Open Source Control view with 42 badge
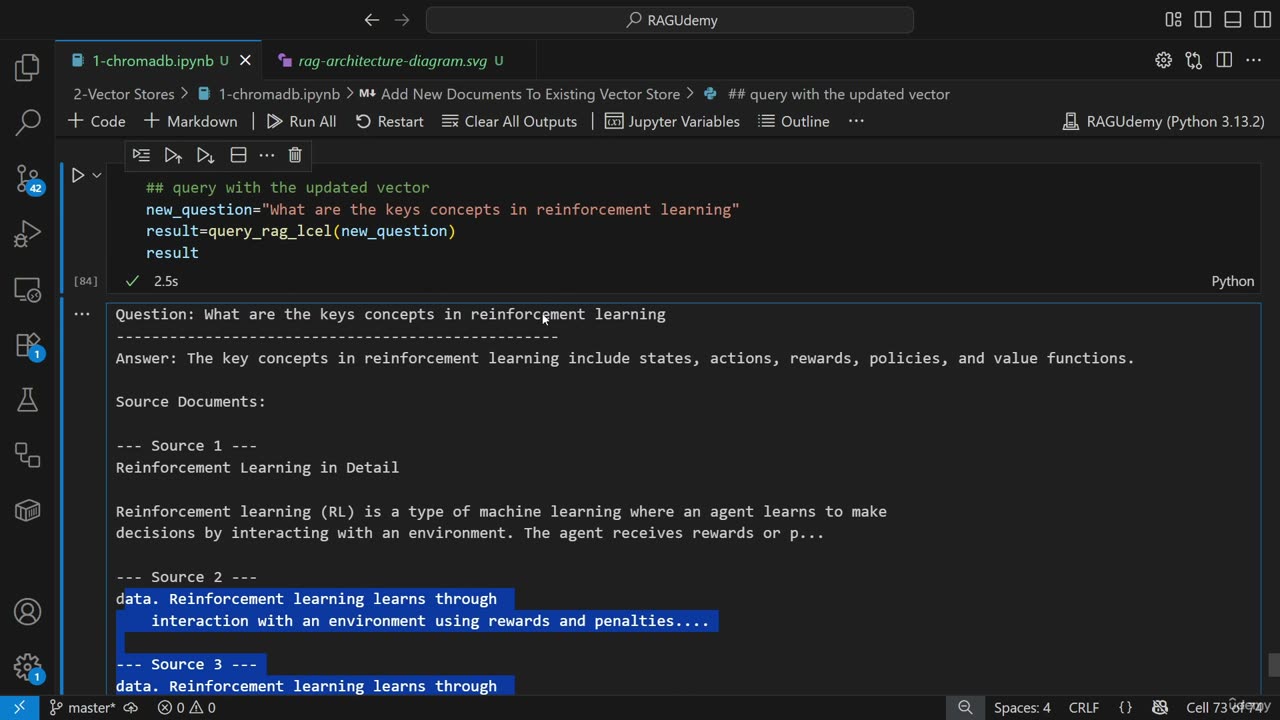 (28, 179)
